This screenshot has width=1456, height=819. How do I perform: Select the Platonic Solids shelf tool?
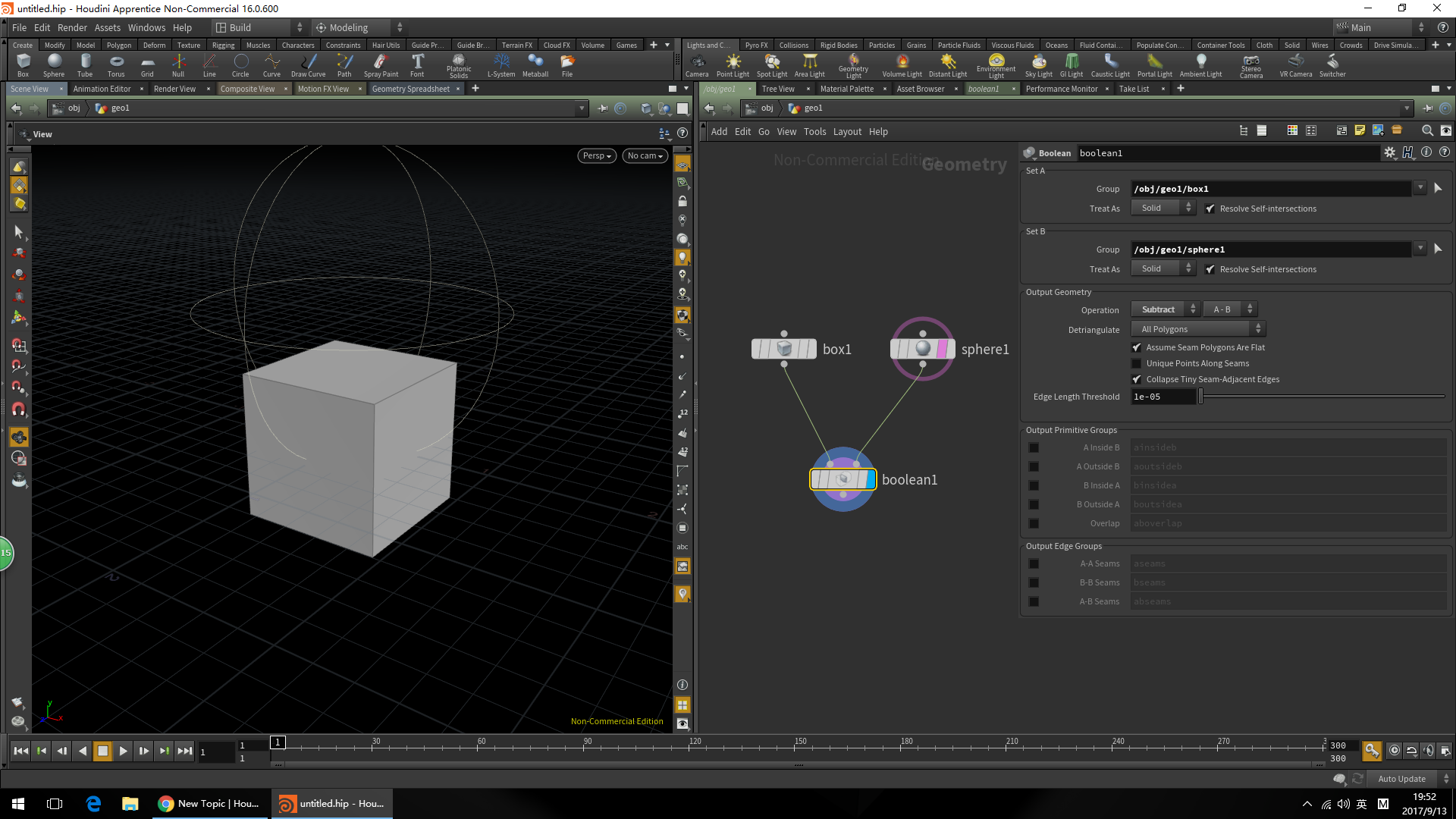coord(459,66)
